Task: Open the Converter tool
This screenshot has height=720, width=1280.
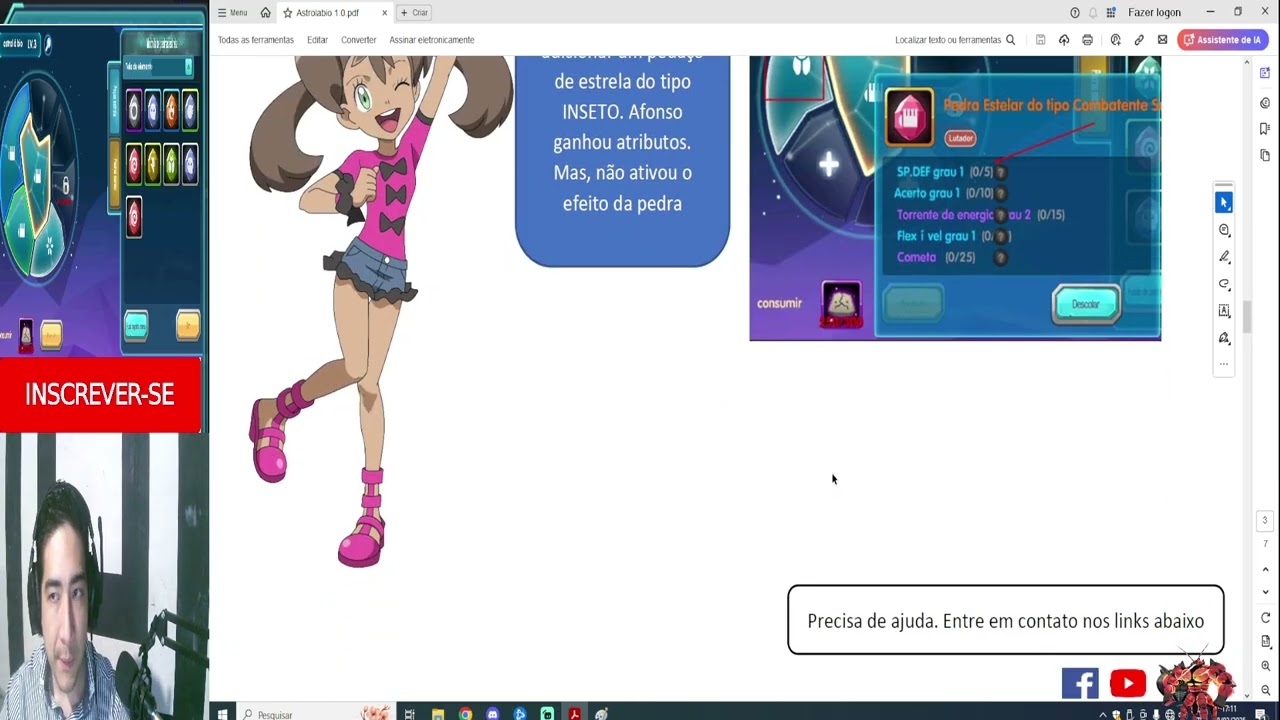Action: pyautogui.click(x=358, y=40)
